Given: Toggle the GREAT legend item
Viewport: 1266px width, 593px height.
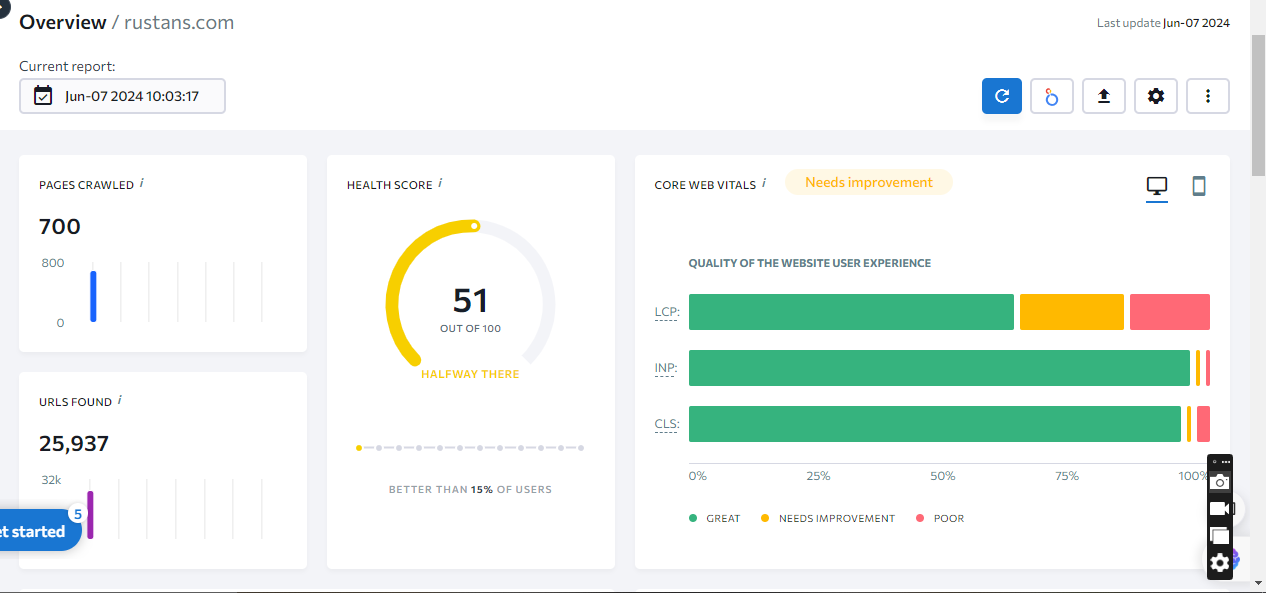Looking at the screenshot, I should pos(715,518).
